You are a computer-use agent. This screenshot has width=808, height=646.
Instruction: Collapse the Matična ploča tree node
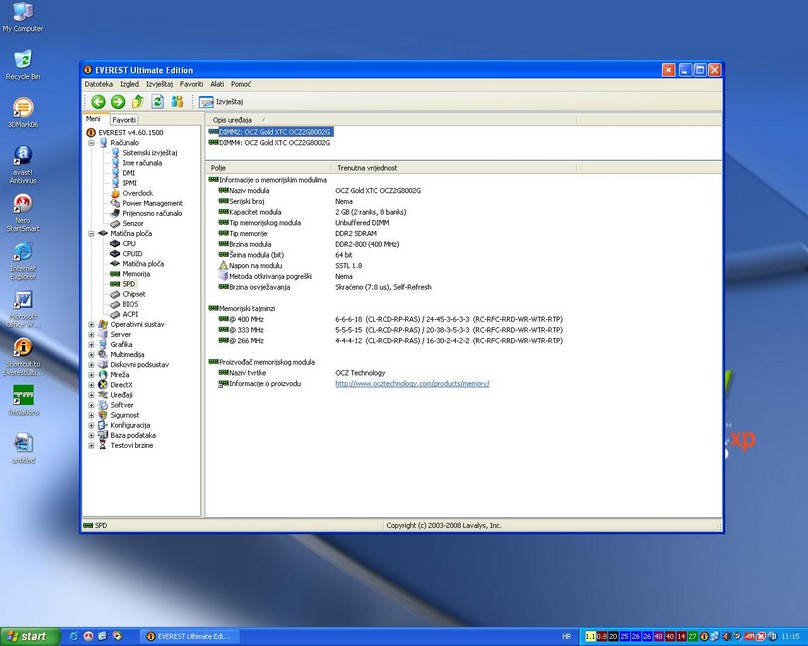[91, 233]
